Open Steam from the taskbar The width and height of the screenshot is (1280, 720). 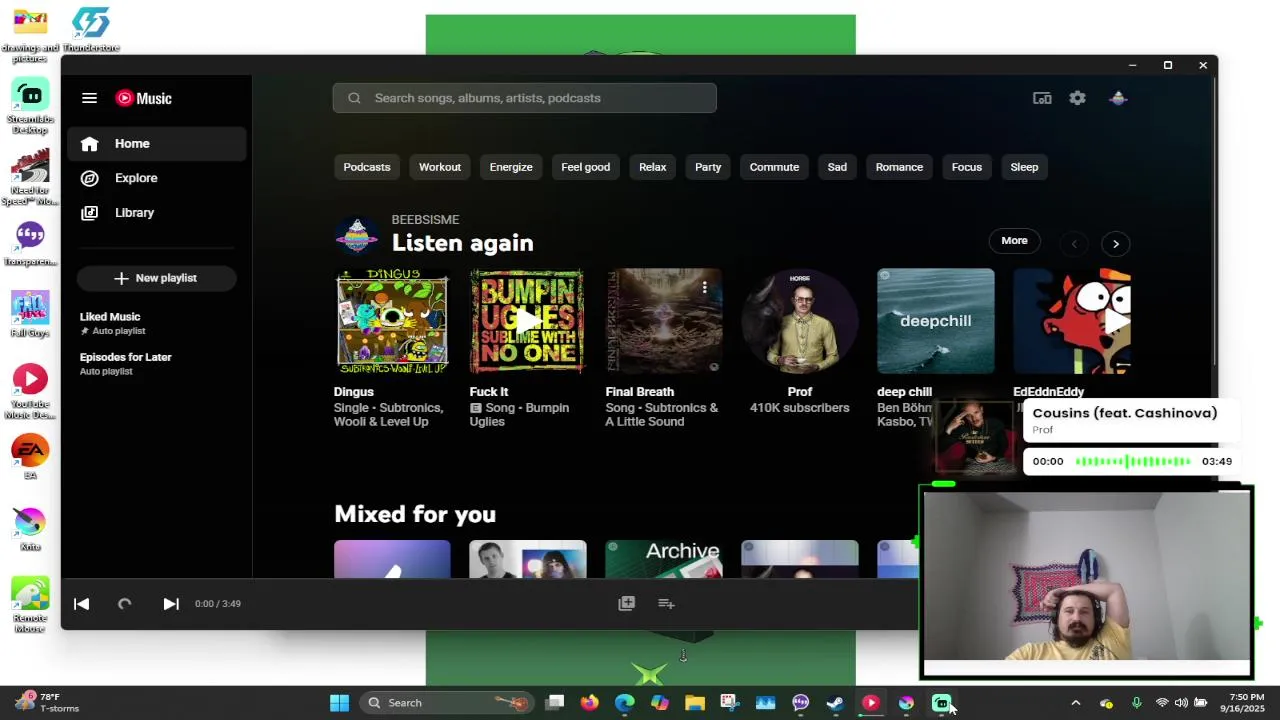tap(835, 703)
